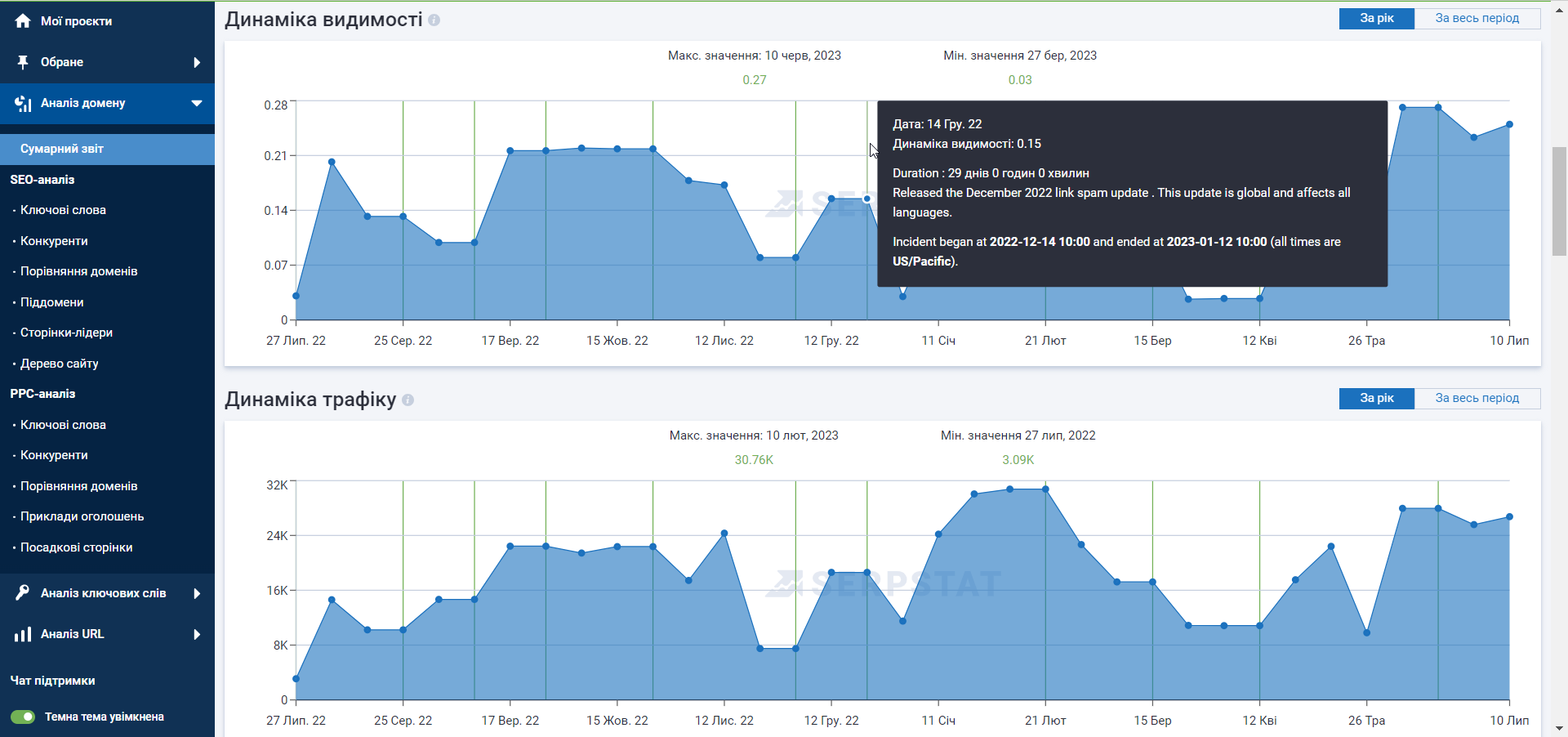Select За рік tab in traffic chart

tap(1376, 398)
